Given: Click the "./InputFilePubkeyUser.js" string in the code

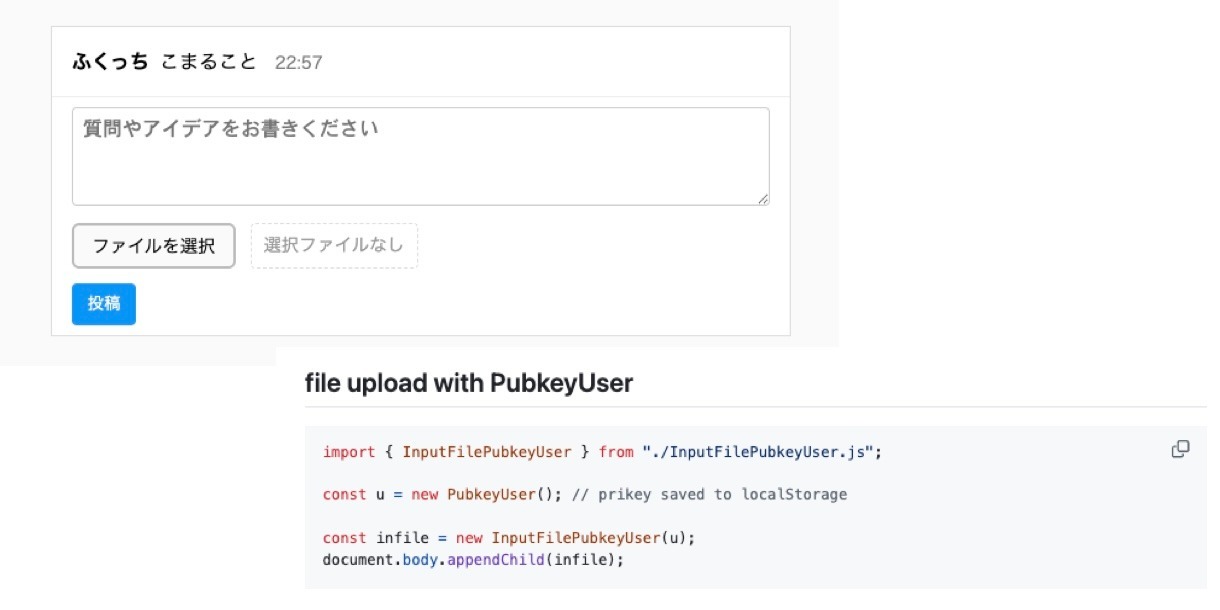Looking at the screenshot, I should tap(760, 452).
